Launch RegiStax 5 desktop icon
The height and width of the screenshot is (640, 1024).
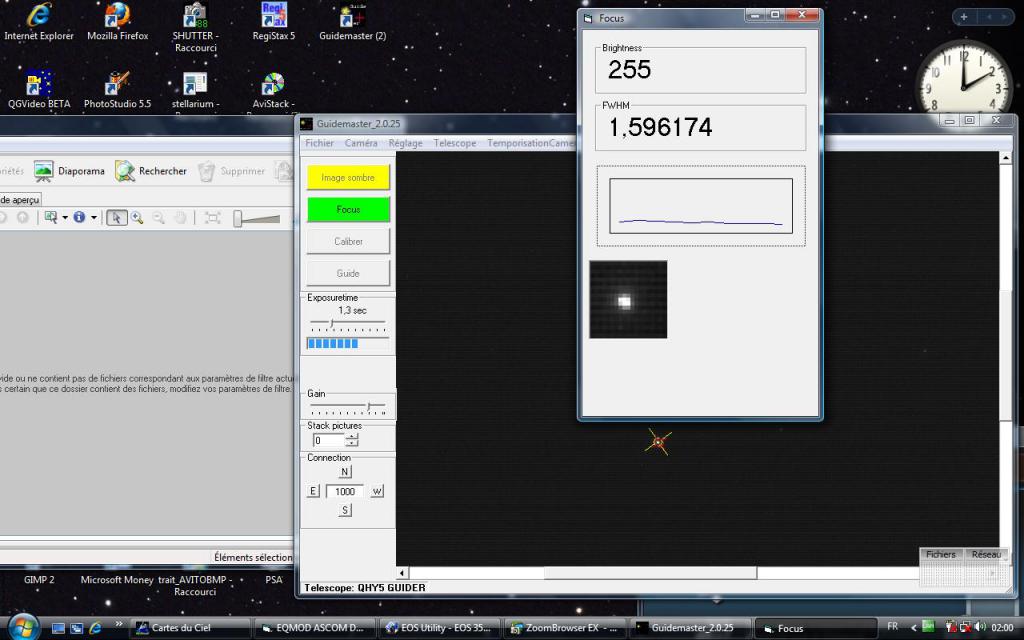pos(274,22)
